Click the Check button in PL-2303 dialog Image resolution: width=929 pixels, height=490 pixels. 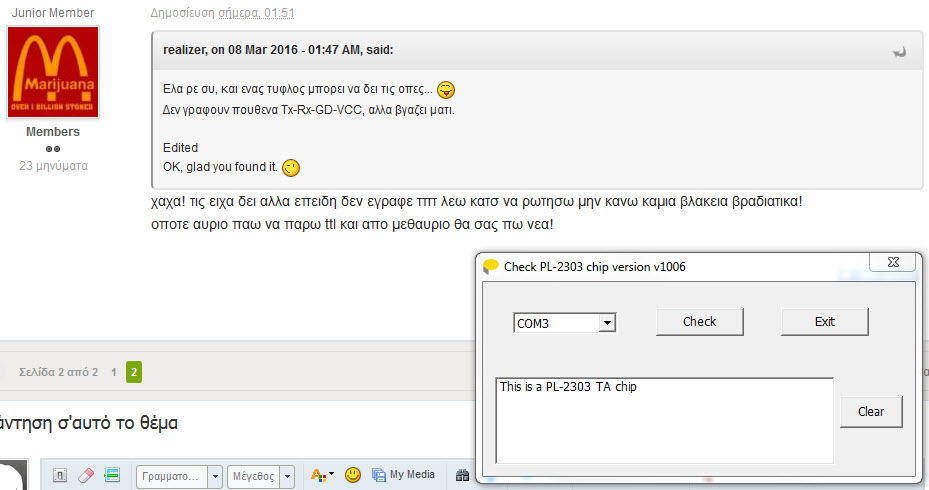point(699,322)
